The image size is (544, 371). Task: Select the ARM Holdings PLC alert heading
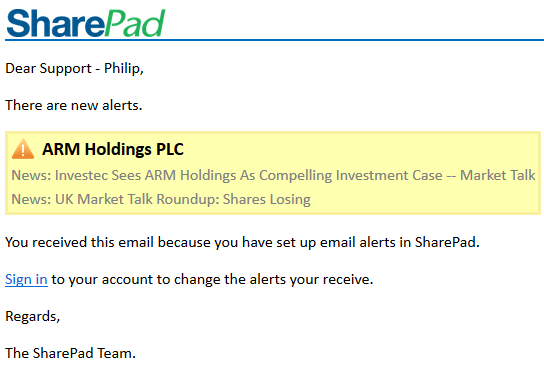pyautogui.click(x=113, y=149)
